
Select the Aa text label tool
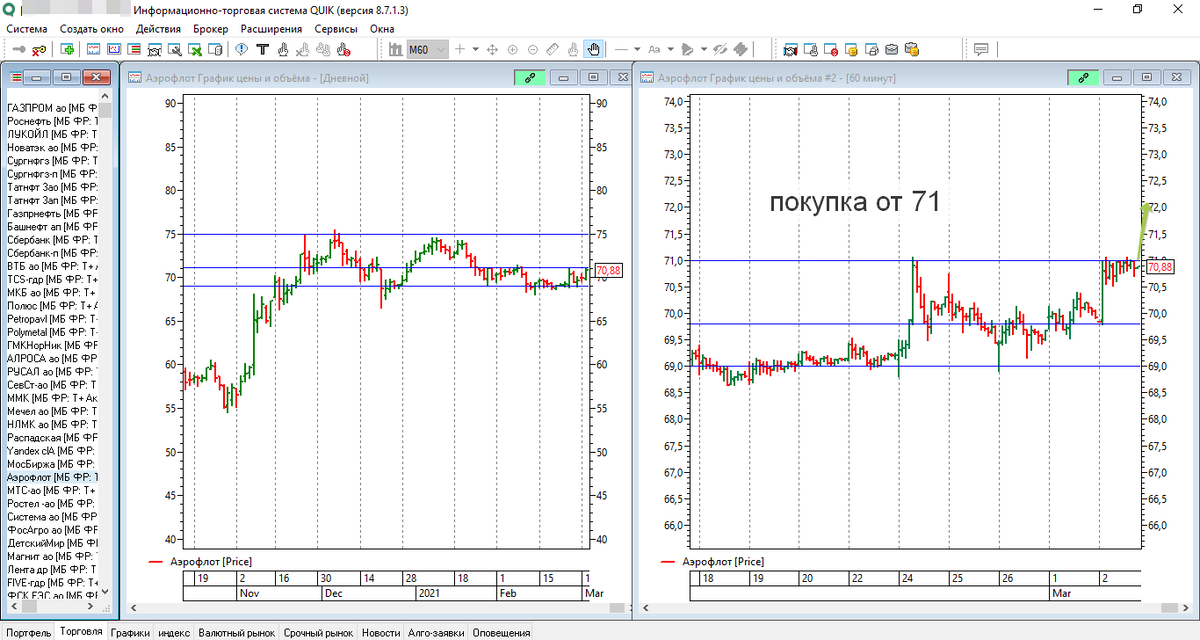click(654, 49)
